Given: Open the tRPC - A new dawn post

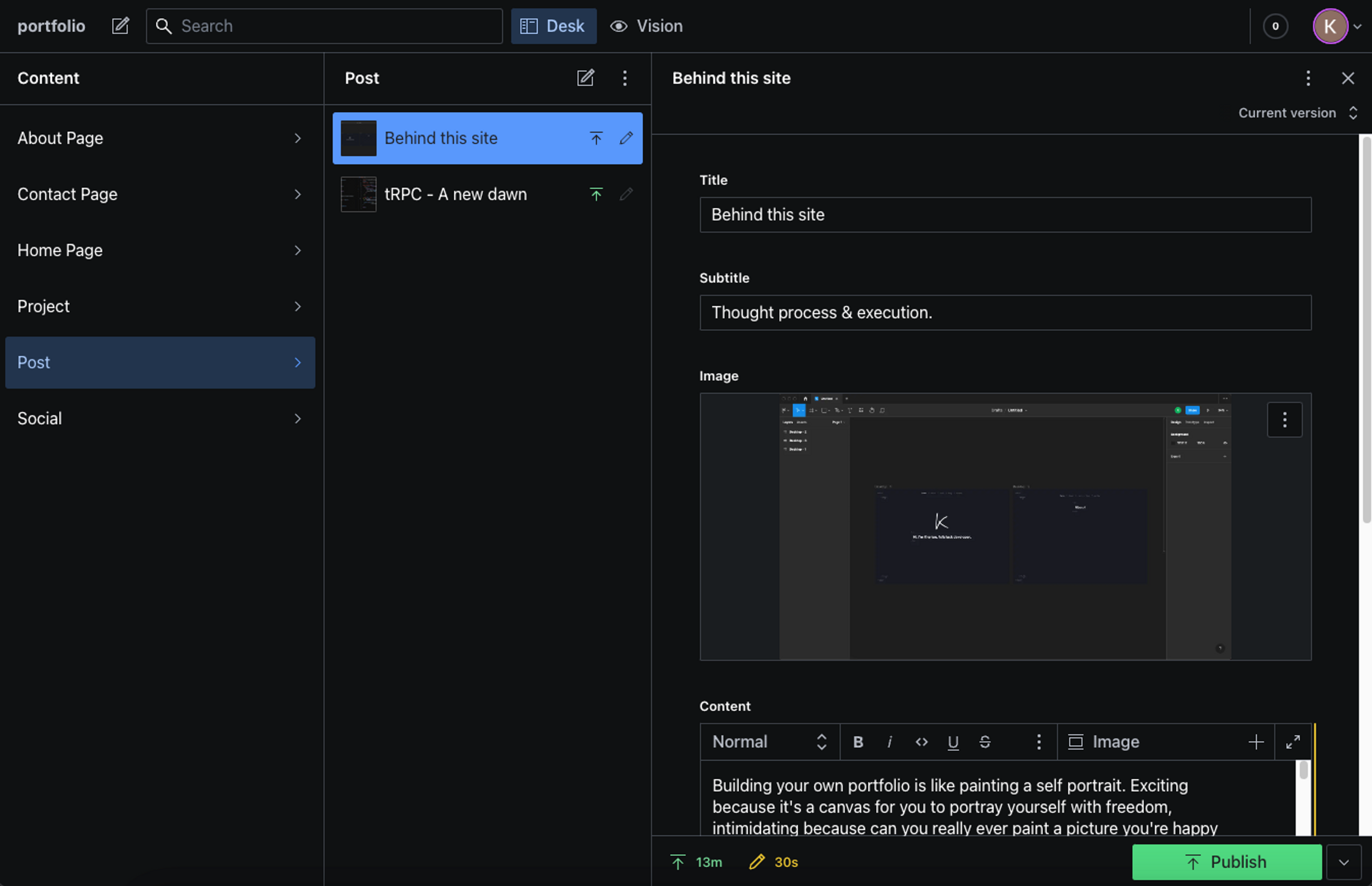Looking at the screenshot, I should pos(455,195).
